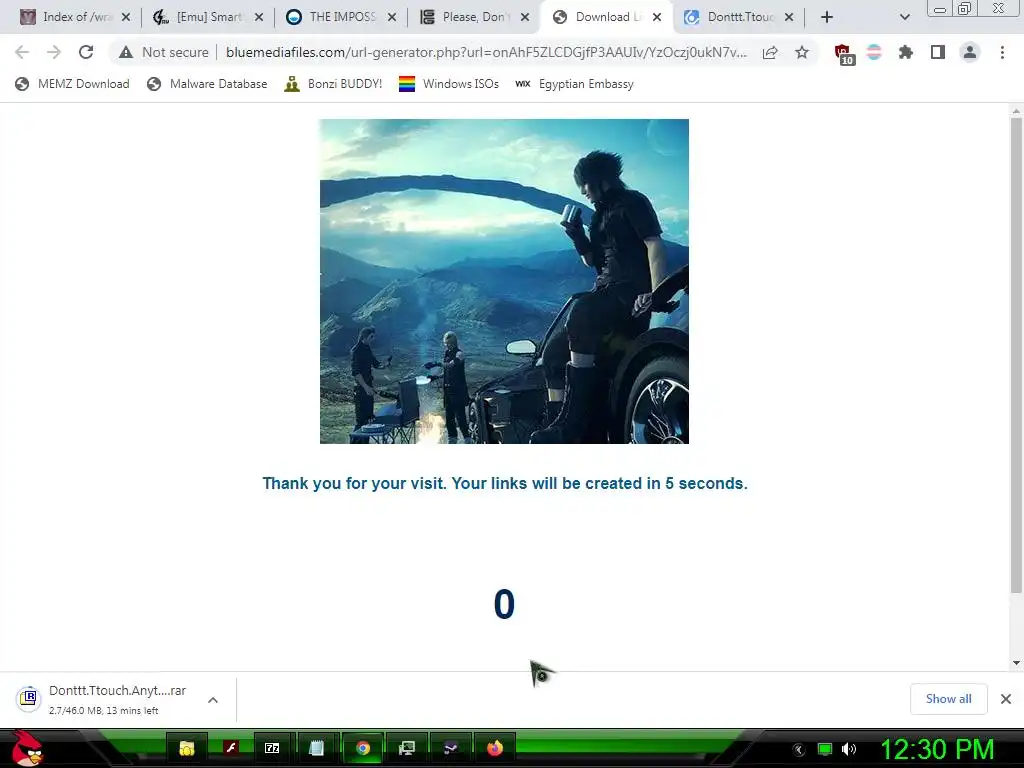Open the volume speaker tray icon
The height and width of the screenshot is (768, 1024).
point(849,750)
